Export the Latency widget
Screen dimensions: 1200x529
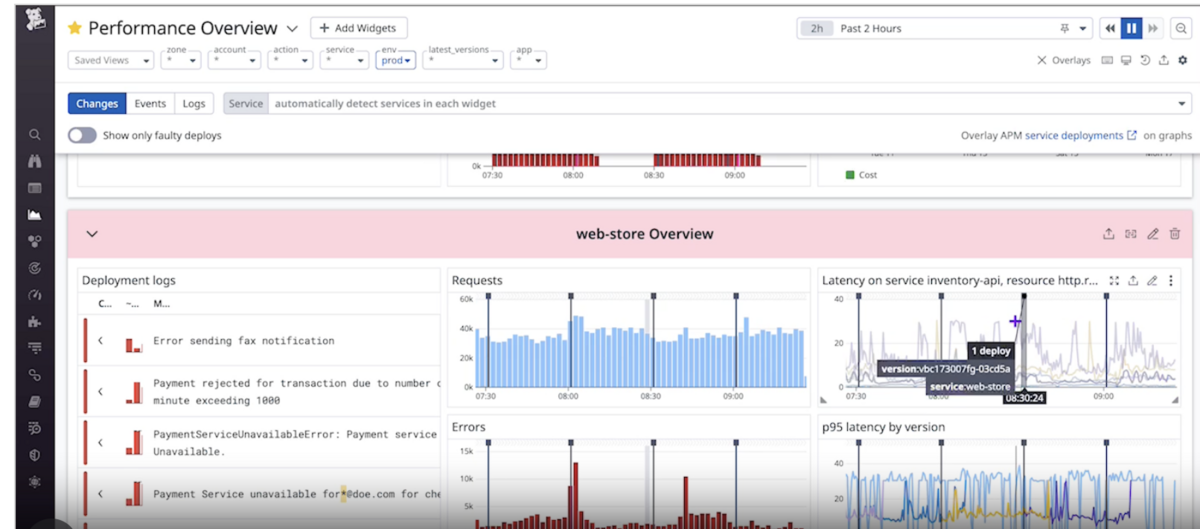point(1133,281)
